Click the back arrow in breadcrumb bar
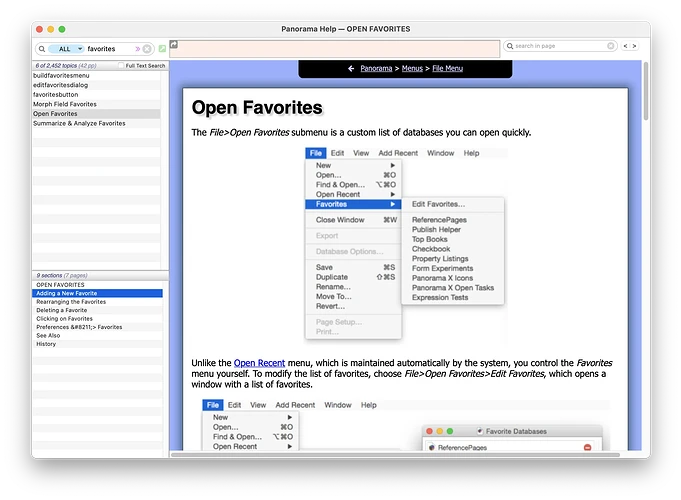 tap(351, 68)
